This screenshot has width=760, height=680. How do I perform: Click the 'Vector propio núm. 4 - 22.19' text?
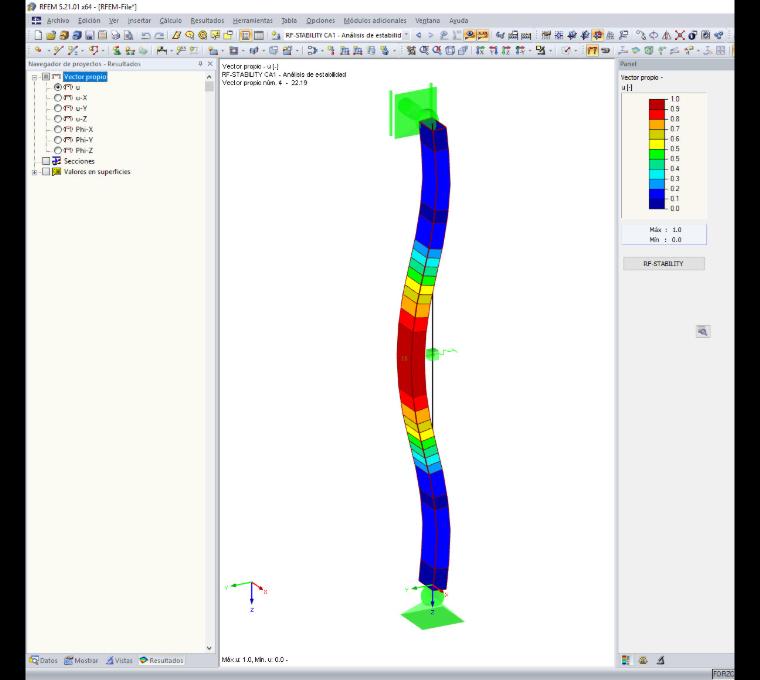(265, 83)
